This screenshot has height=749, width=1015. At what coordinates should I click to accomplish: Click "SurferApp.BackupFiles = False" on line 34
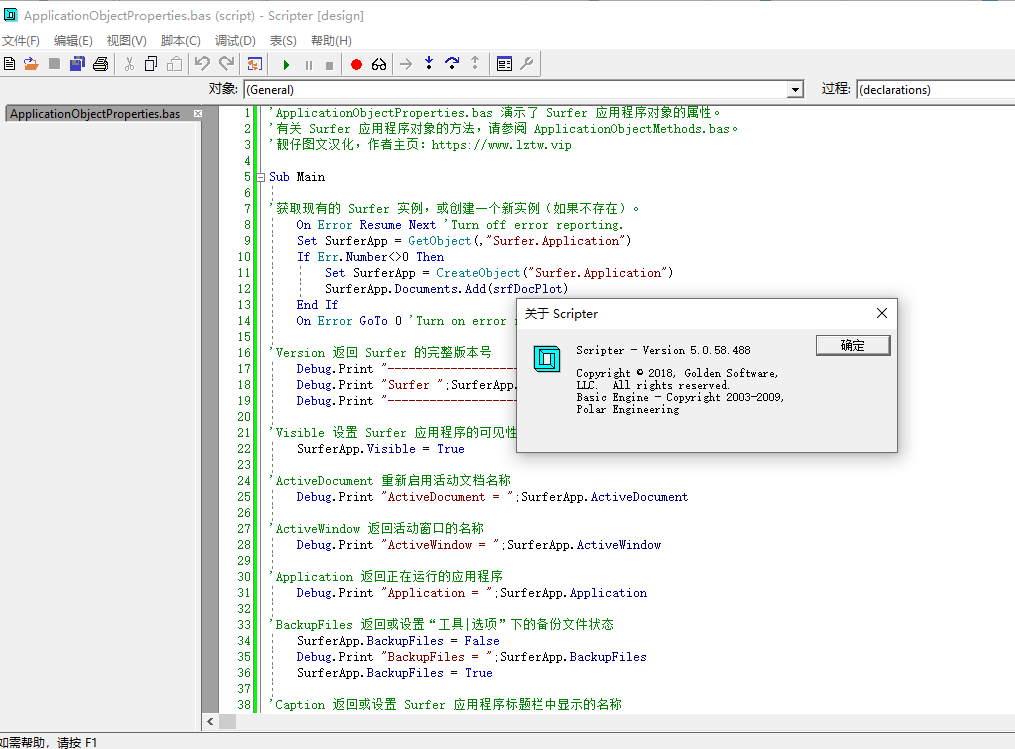398,641
